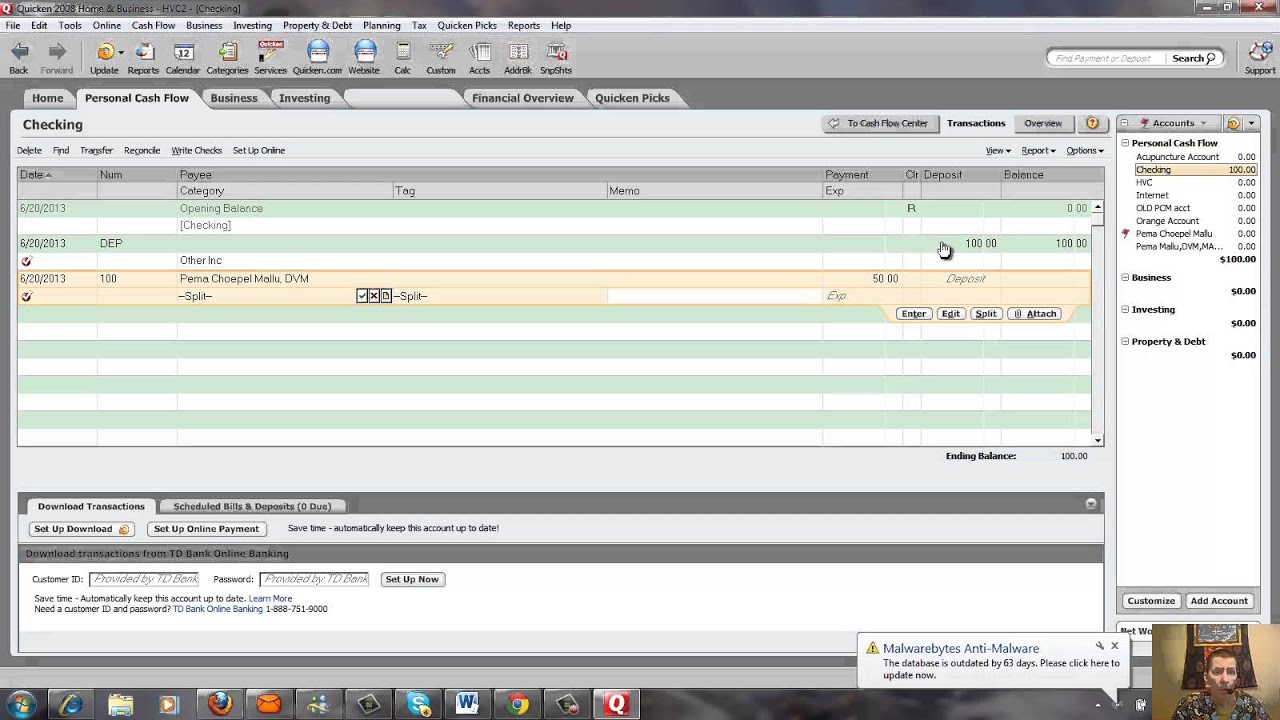This screenshot has width=1280, height=720.
Task: Collapse the Personal Cash Flow account group
Action: 1125,143
